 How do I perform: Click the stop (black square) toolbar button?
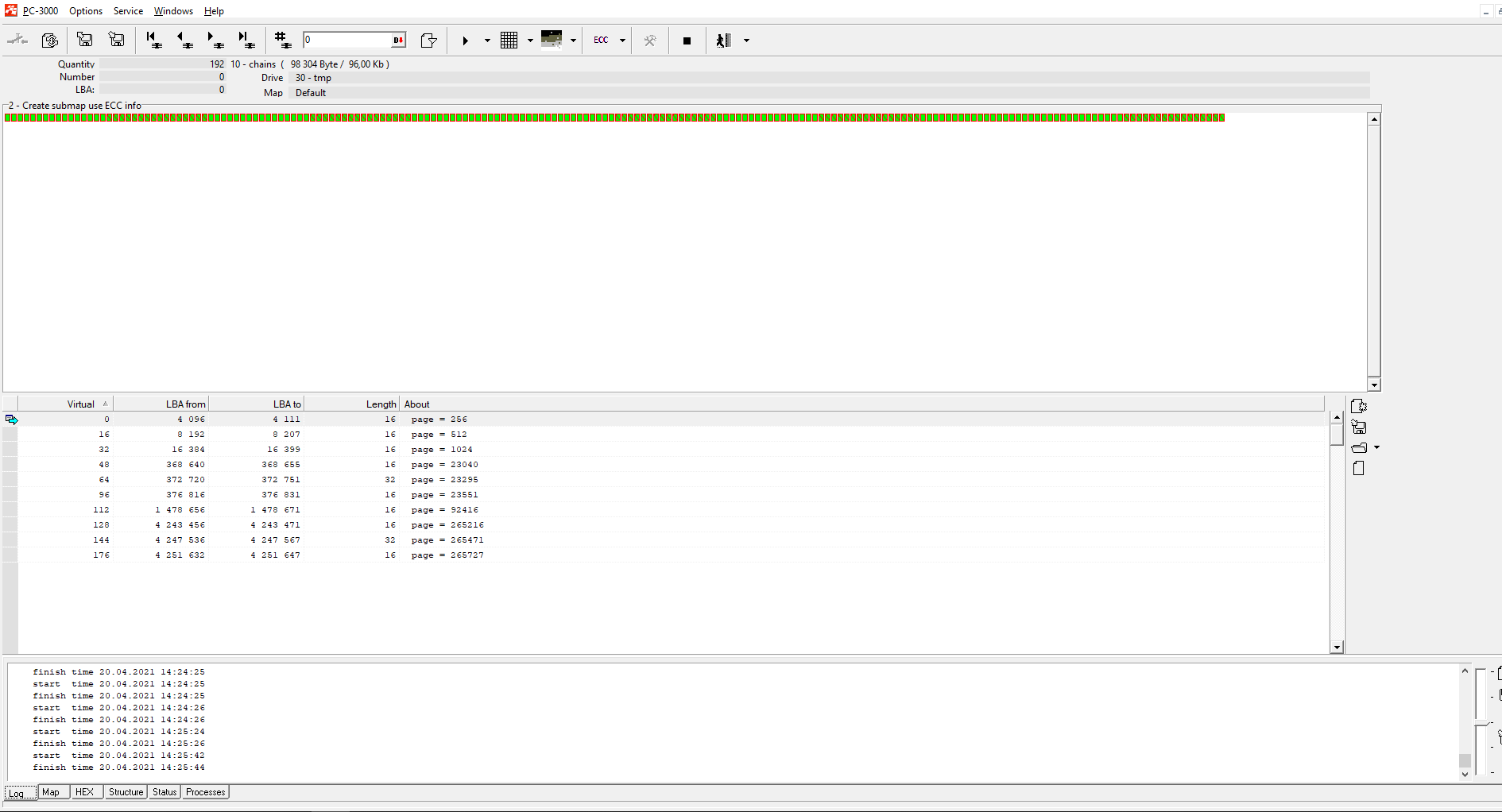[687, 41]
